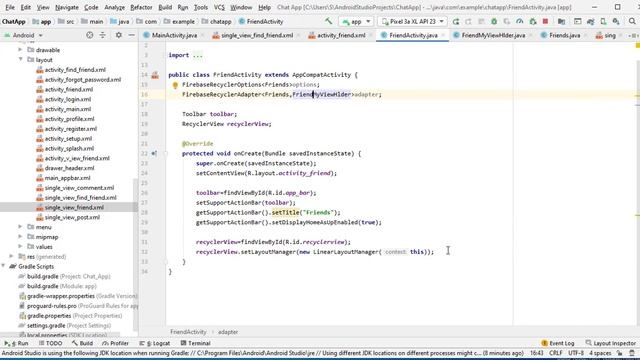Screen dimensions: 640x360
Task: Open the Run tool window
Action: click(x=16, y=343)
